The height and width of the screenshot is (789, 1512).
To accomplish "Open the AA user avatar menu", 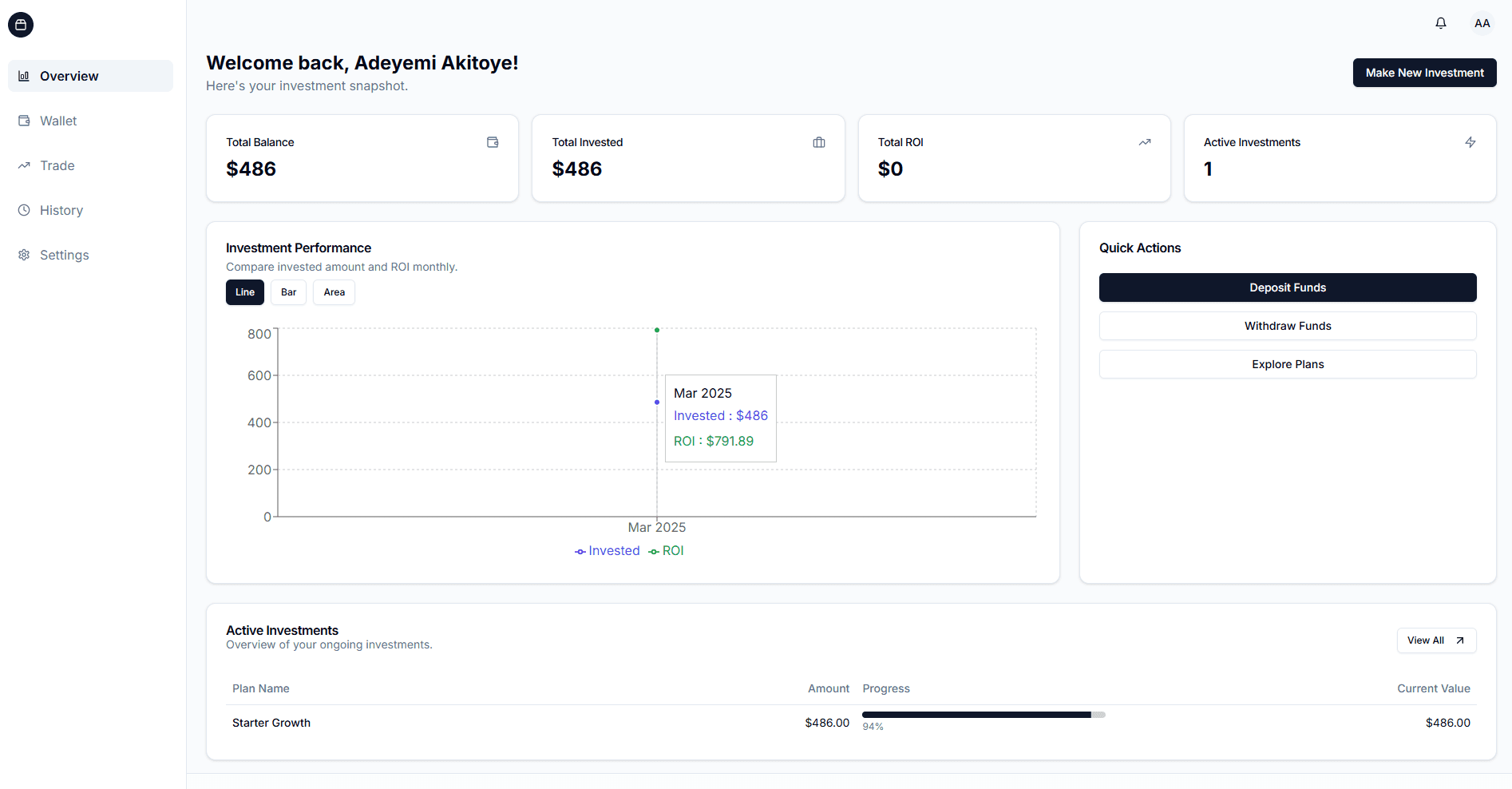I will (x=1482, y=23).
